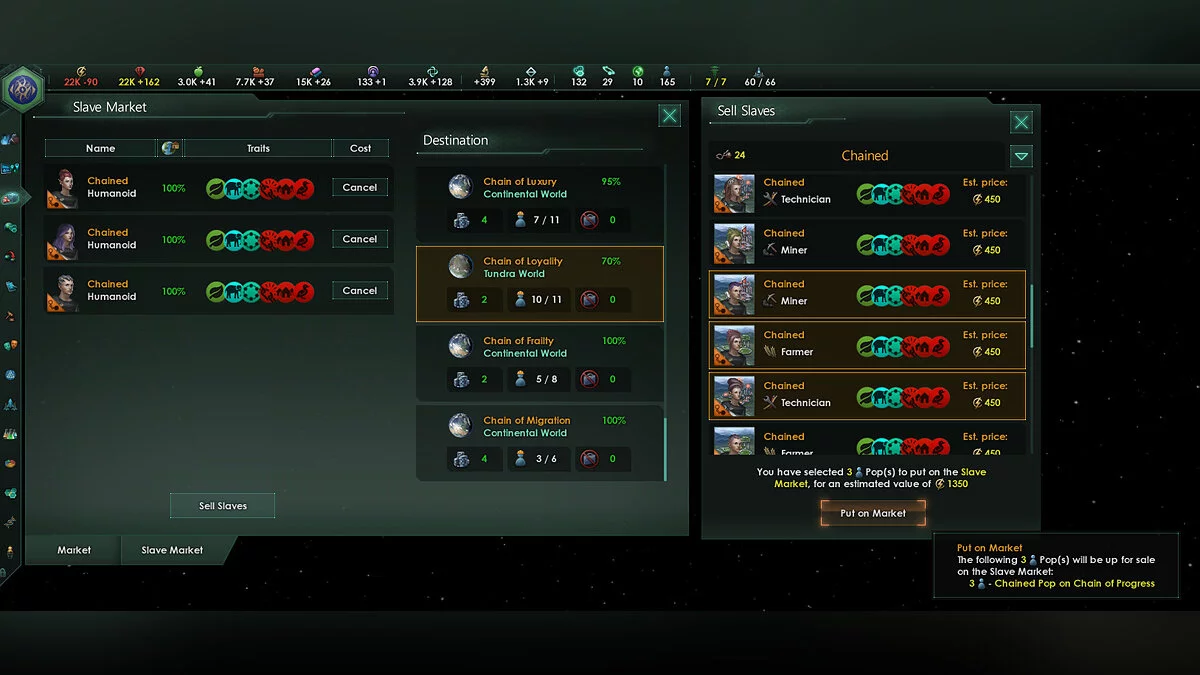
Task: Check the energy credits resource icon
Action: point(82,72)
